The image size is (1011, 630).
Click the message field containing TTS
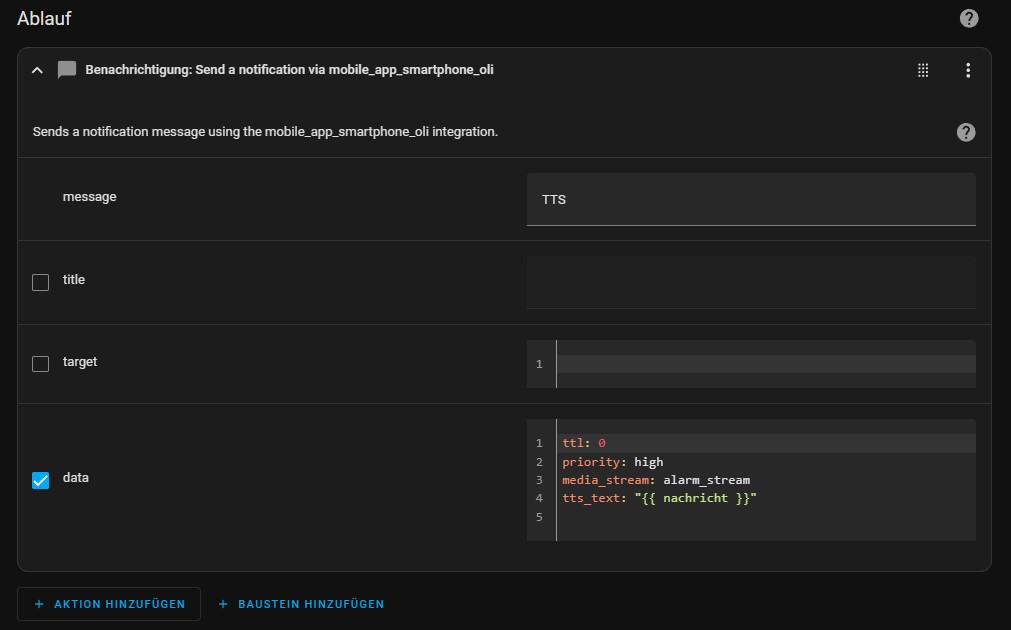(x=751, y=199)
